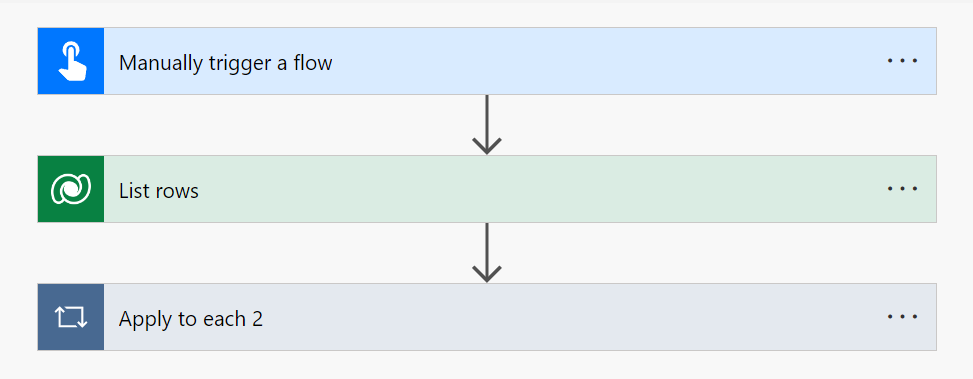Click the manual trigger hand icon

[71, 61]
